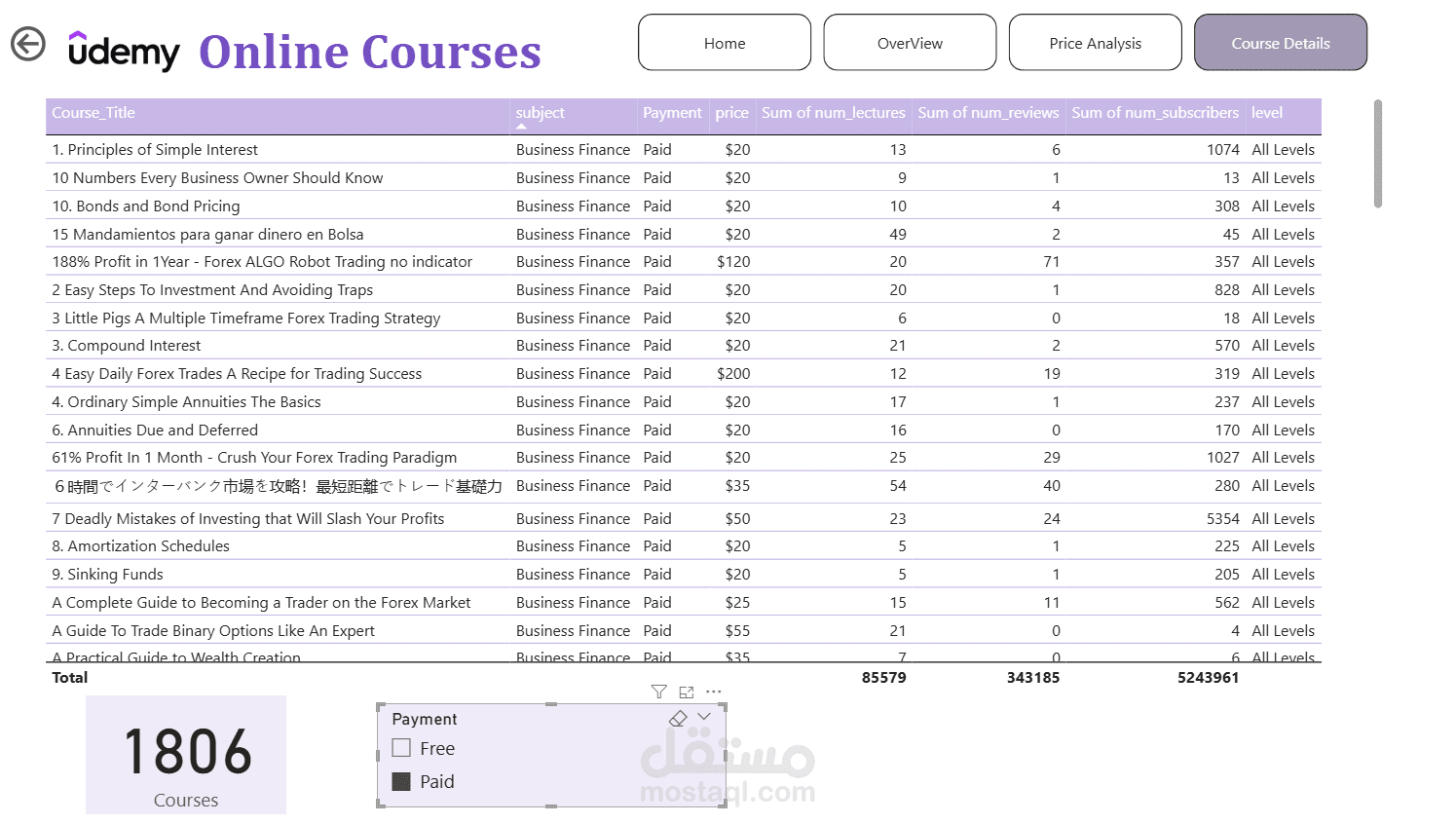Click the $120 price cell

733,261
